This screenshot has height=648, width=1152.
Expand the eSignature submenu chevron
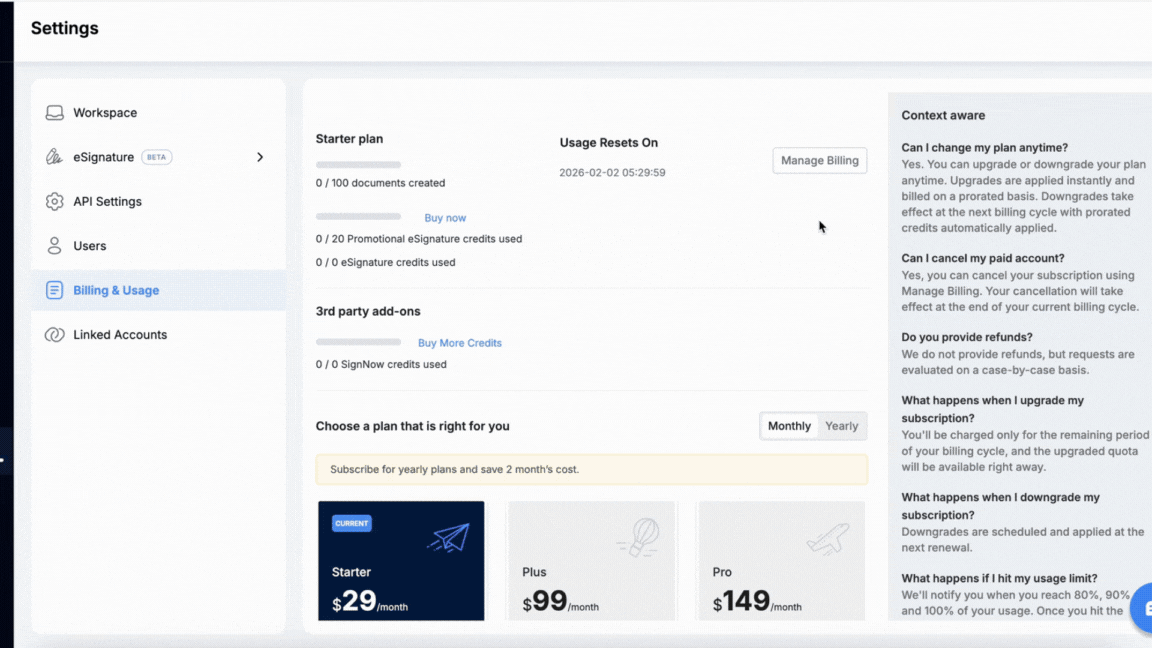point(260,157)
